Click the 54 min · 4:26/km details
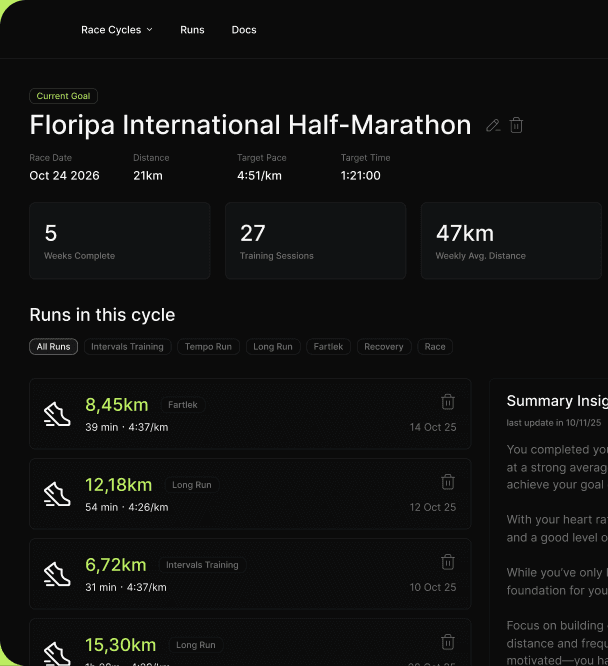Image resolution: width=608 pixels, height=666 pixels. (x=127, y=507)
